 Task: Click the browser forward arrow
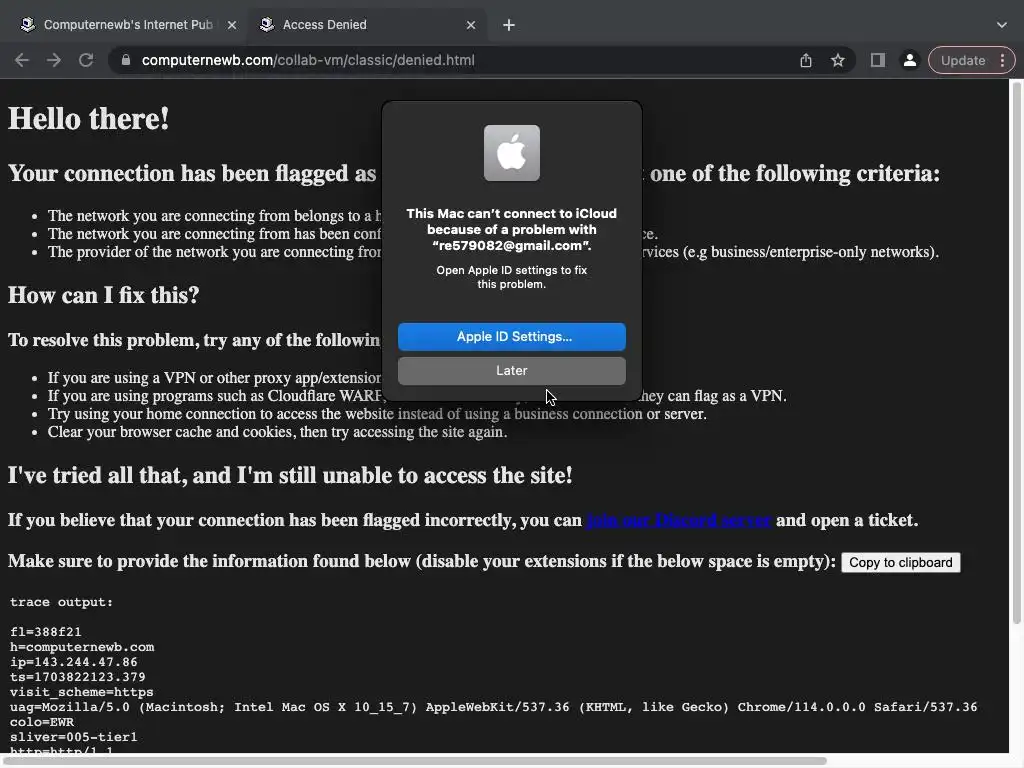click(x=54, y=60)
